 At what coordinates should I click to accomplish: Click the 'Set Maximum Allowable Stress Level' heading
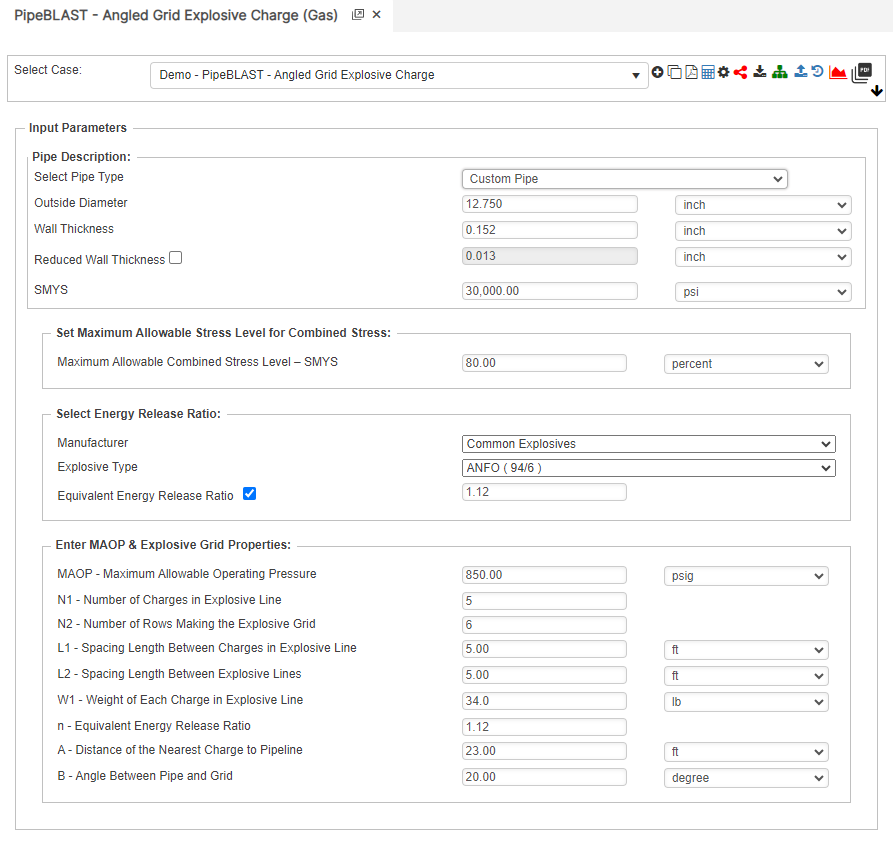224,333
